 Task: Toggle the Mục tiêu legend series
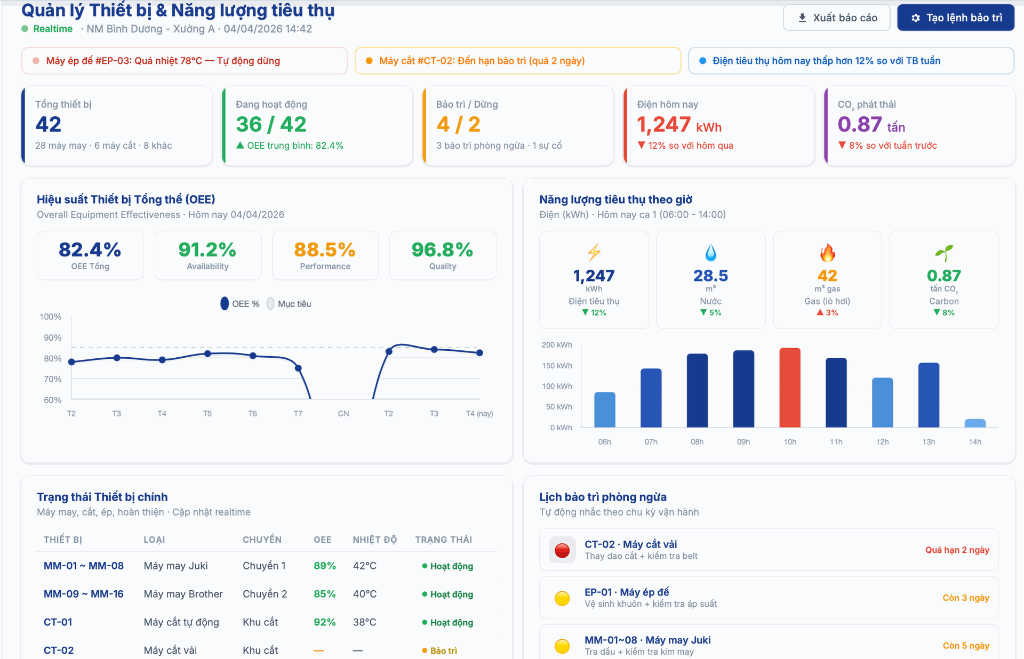pyautogui.click(x=288, y=304)
